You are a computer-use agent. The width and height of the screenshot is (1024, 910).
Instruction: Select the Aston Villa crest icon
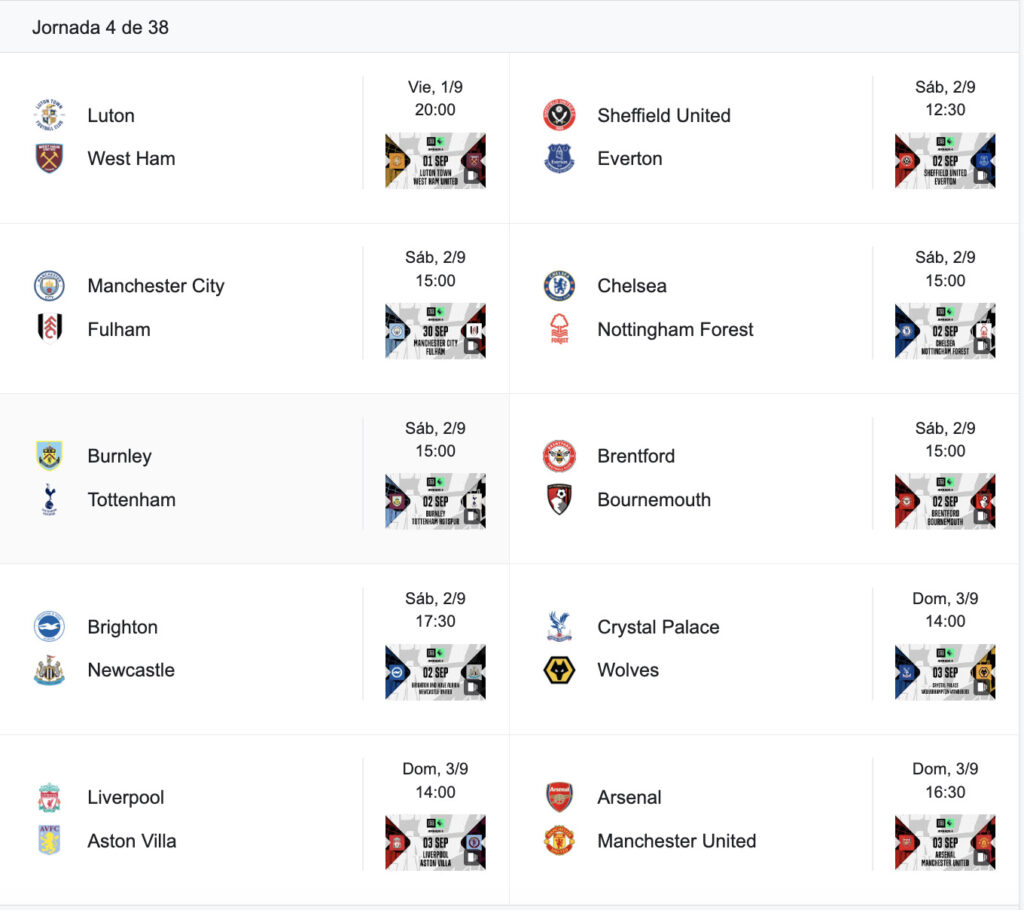pos(49,840)
